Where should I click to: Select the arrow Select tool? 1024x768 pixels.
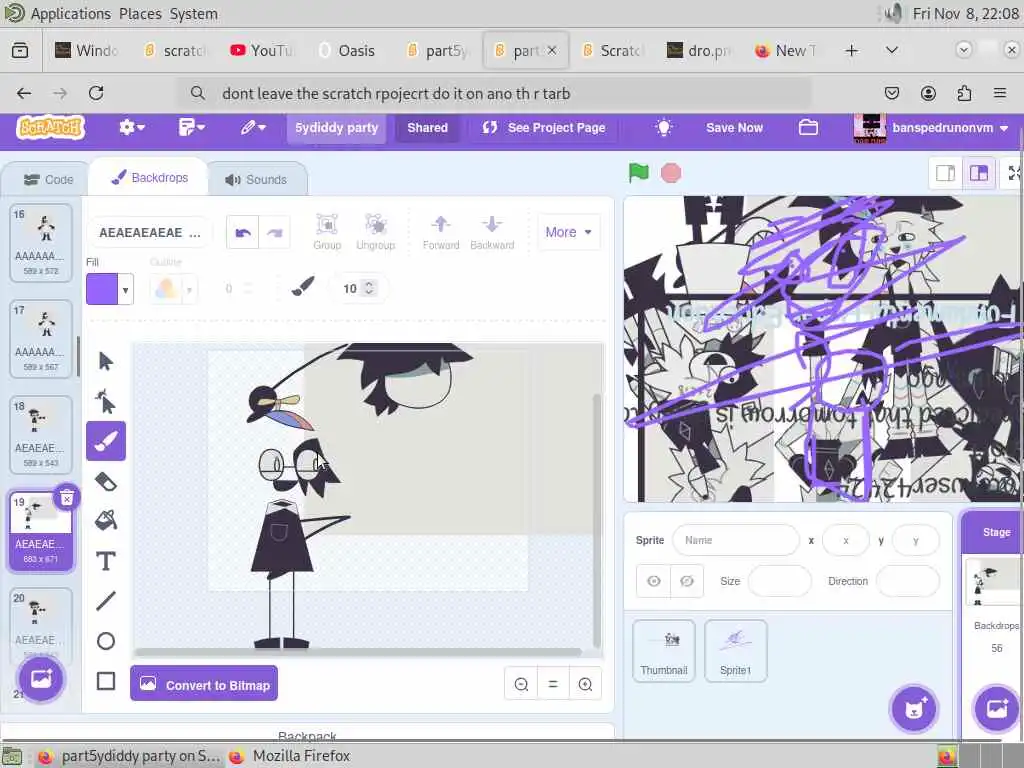(106, 361)
